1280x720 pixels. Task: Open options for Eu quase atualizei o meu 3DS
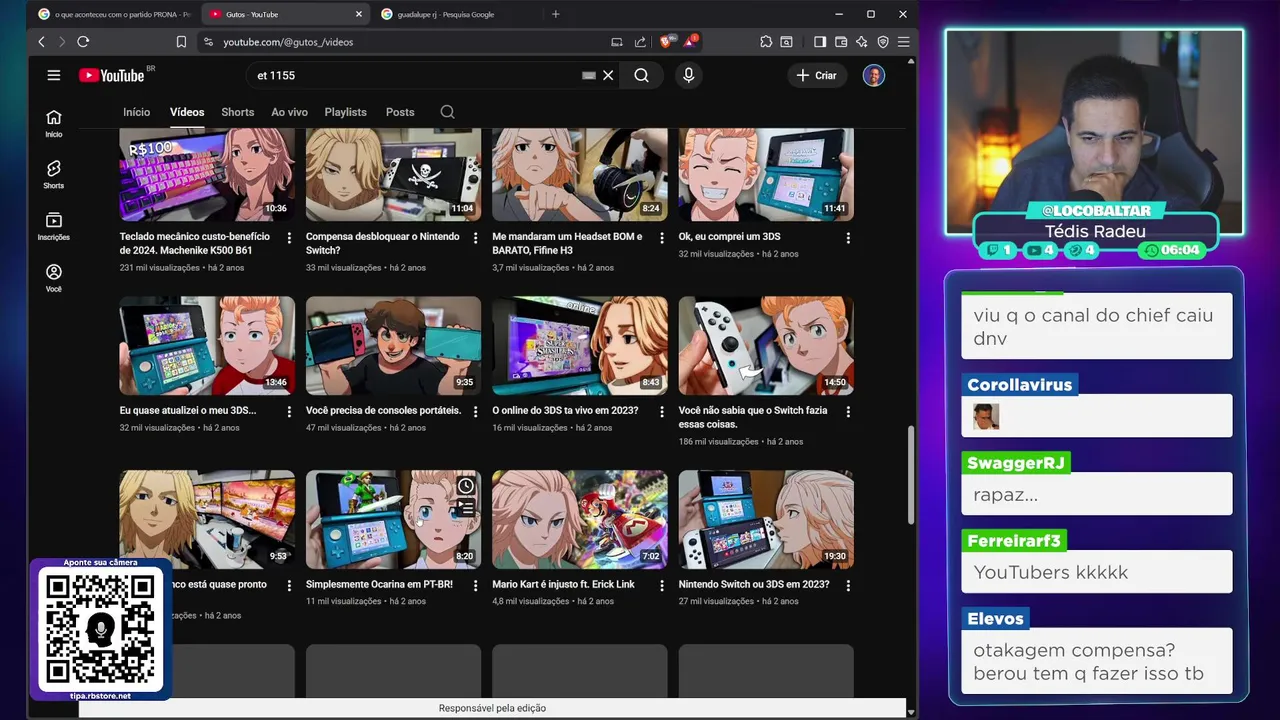289,412
